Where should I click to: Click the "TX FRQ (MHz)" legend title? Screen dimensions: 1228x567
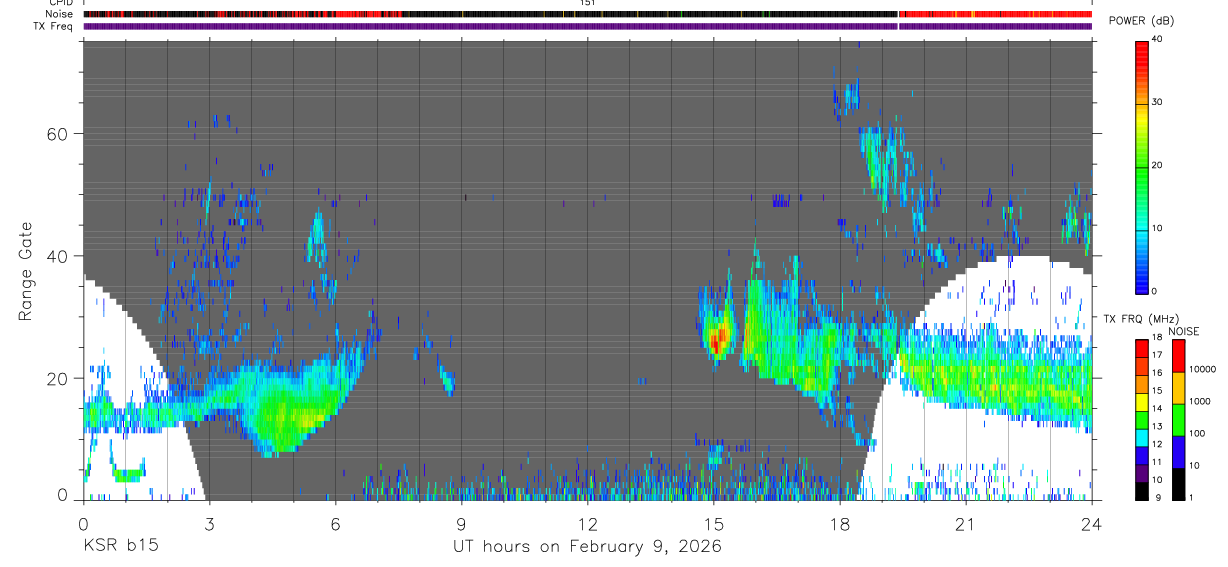click(1140, 319)
